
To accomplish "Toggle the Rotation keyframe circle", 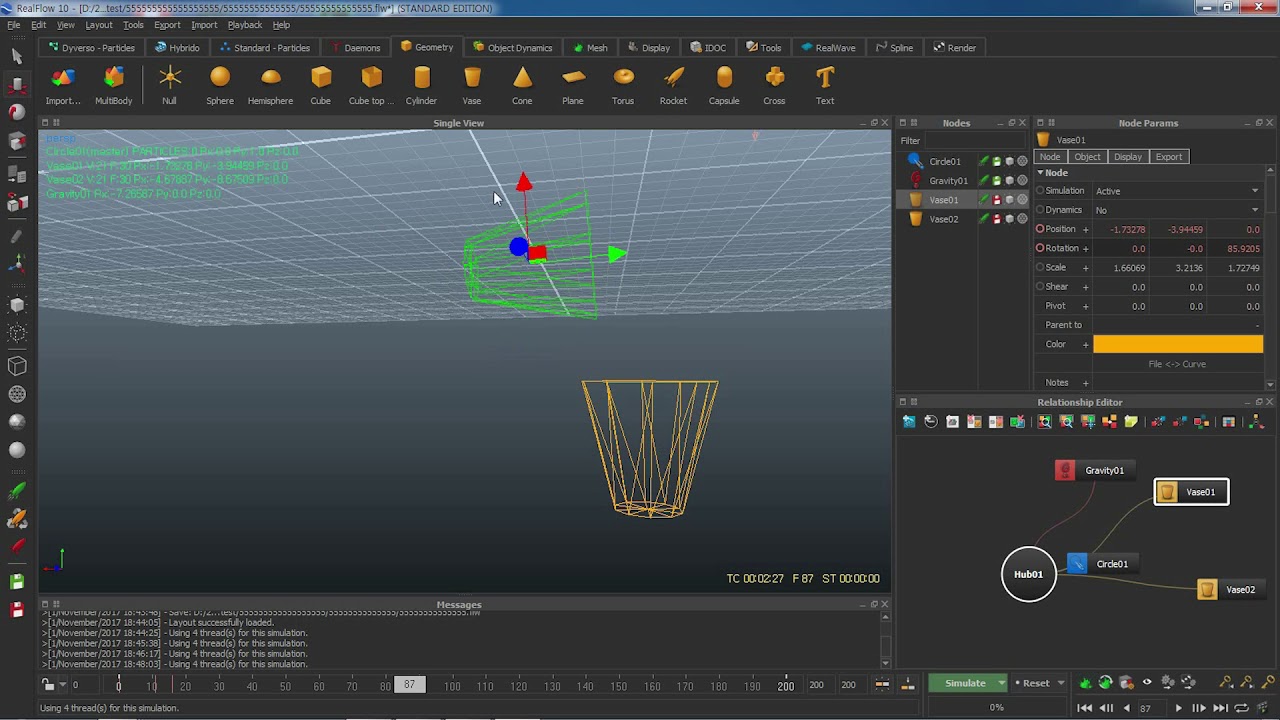I will [1040, 248].
